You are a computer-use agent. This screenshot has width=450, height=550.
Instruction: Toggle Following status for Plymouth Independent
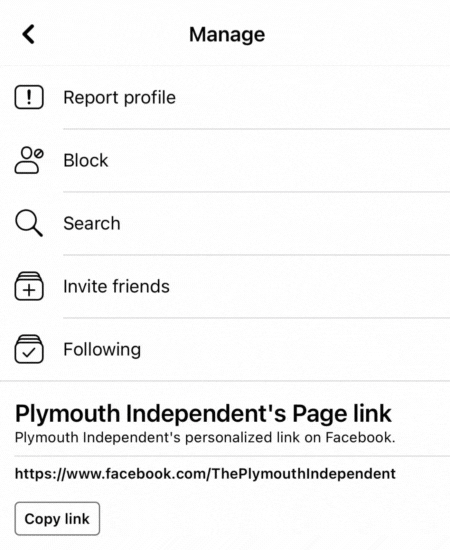(x=225, y=349)
